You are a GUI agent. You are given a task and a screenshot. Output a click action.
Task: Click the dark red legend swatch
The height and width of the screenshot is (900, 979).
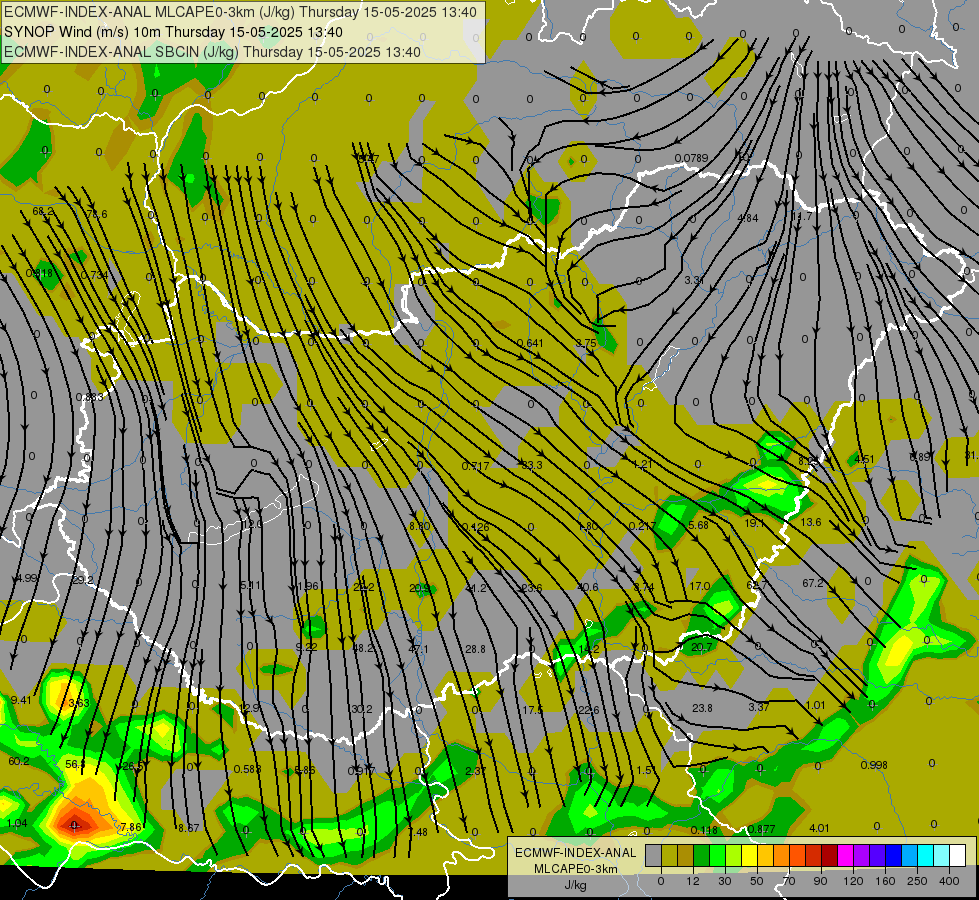(830, 856)
